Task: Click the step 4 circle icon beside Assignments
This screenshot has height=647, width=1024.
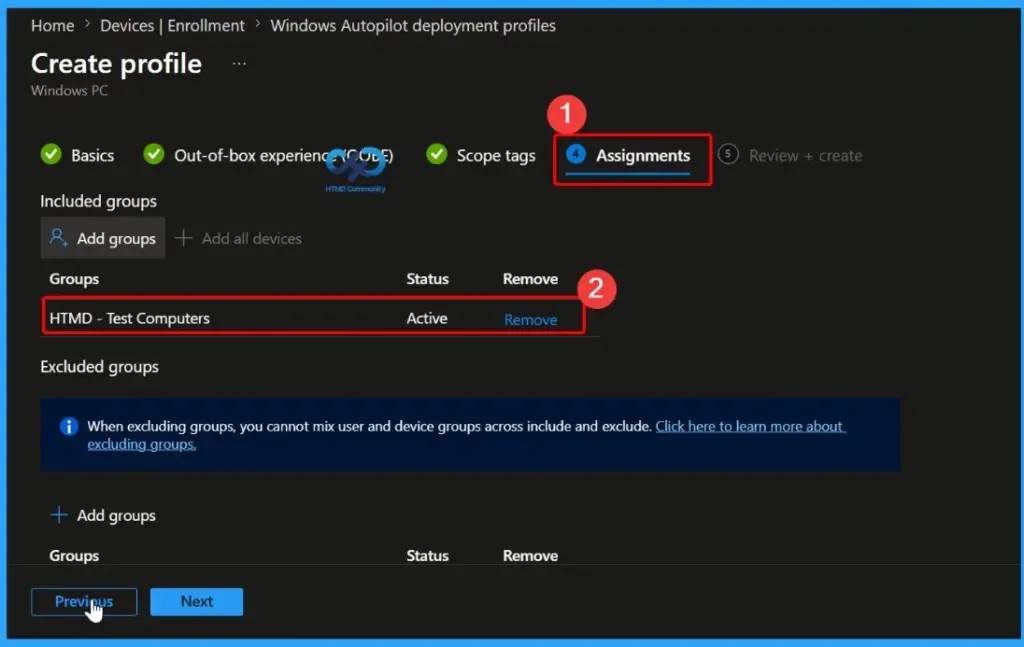Action: [575, 154]
